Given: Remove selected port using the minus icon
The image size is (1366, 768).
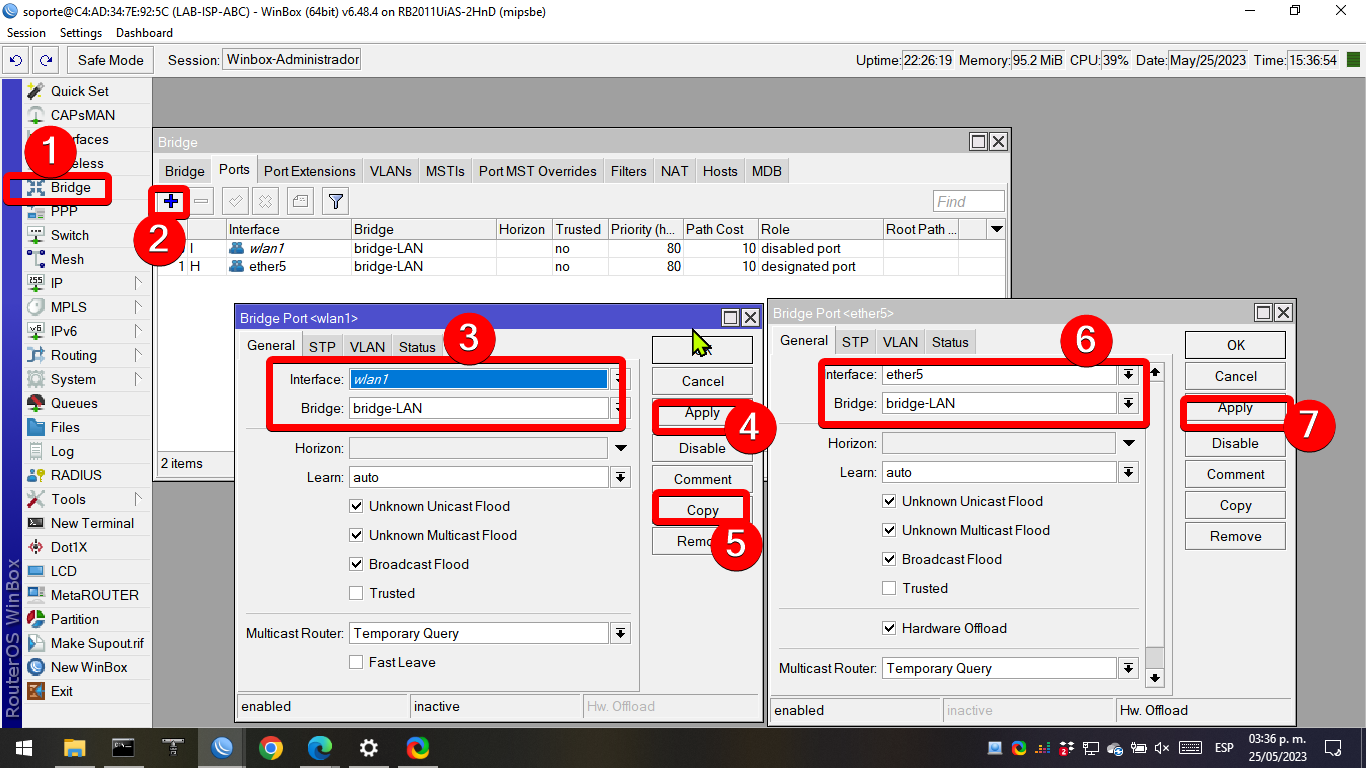Looking at the screenshot, I should (200, 201).
